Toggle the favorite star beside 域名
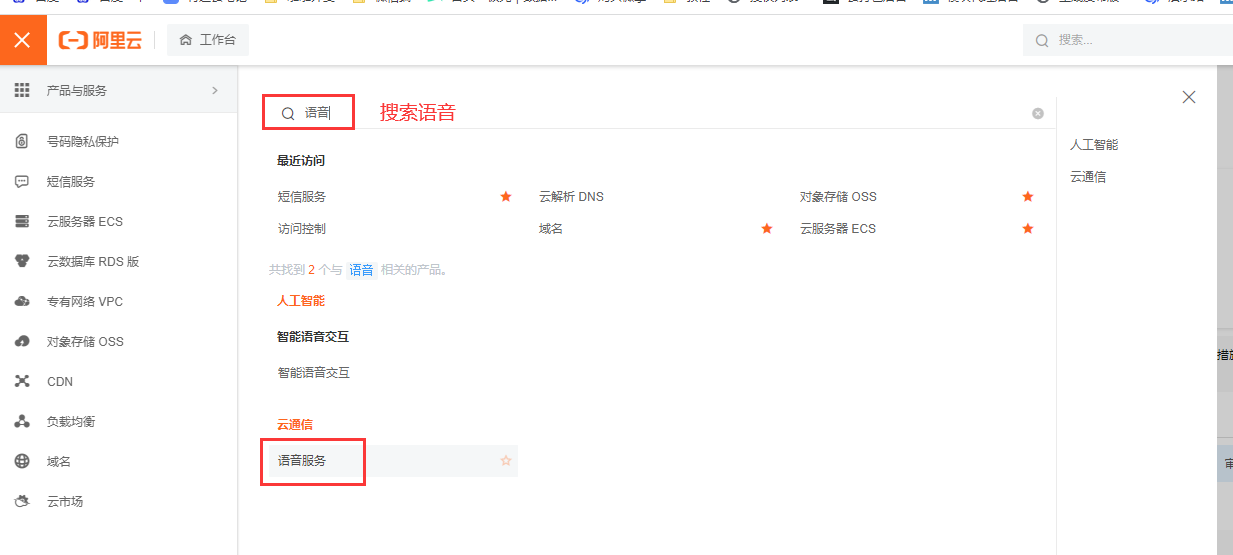This screenshot has height=555, width=1233. click(x=767, y=229)
